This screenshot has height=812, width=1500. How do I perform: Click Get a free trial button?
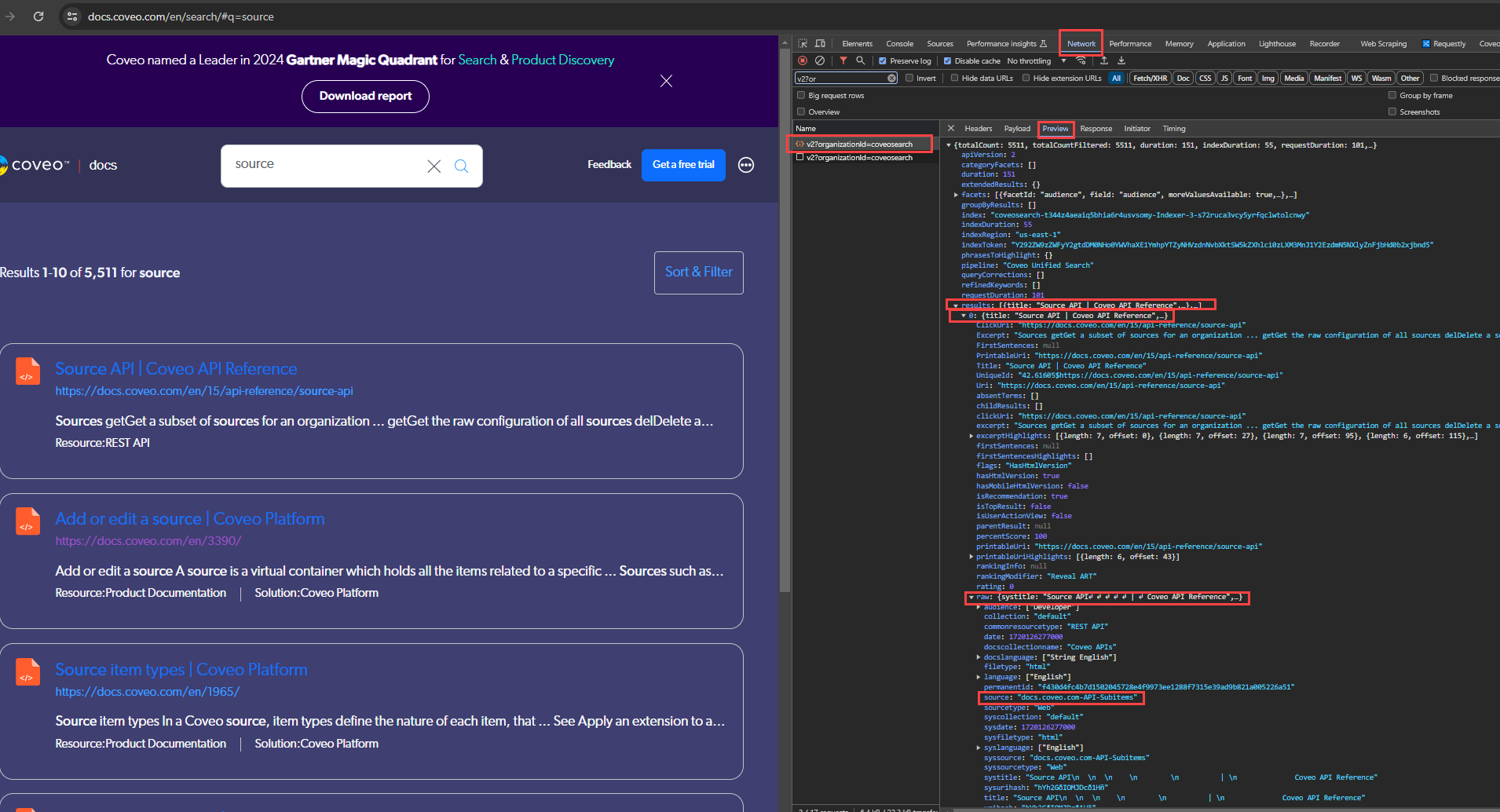click(x=683, y=165)
